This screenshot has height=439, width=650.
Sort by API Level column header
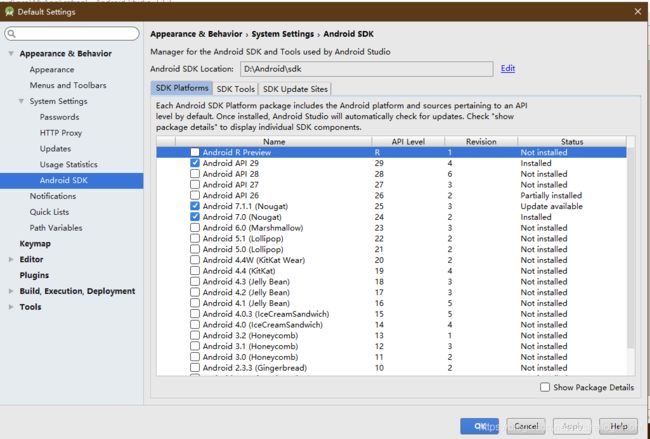click(x=408, y=141)
